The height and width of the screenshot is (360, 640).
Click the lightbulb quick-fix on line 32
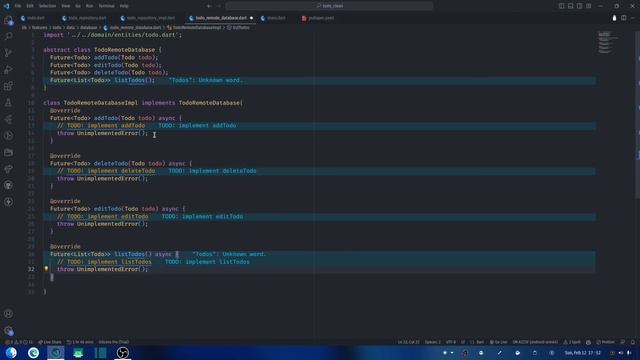[46, 269]
